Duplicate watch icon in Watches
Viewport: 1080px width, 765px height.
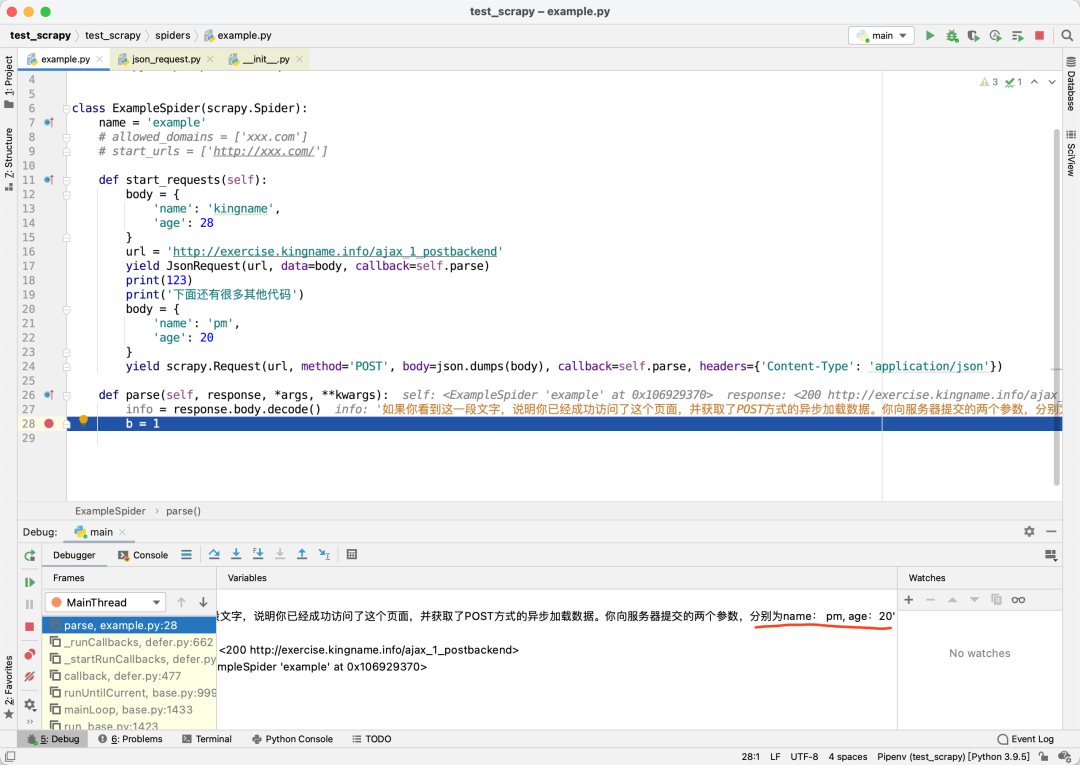[x=996, y=600]
